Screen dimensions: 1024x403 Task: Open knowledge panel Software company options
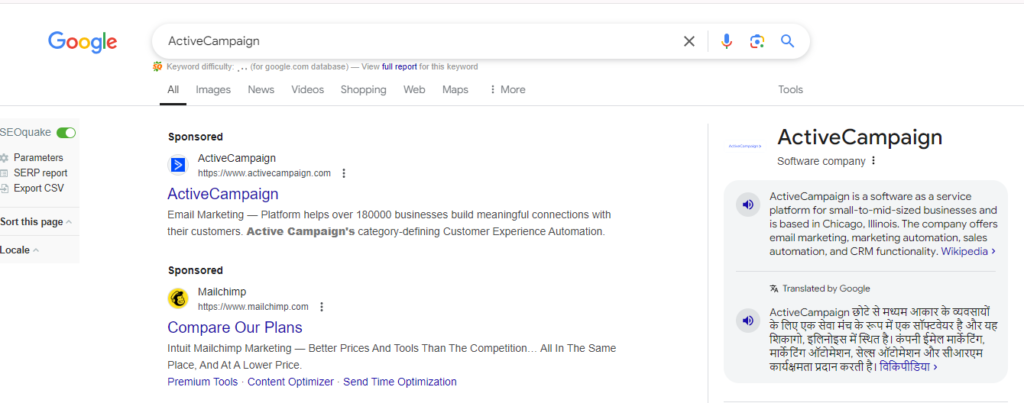(873, 161)
